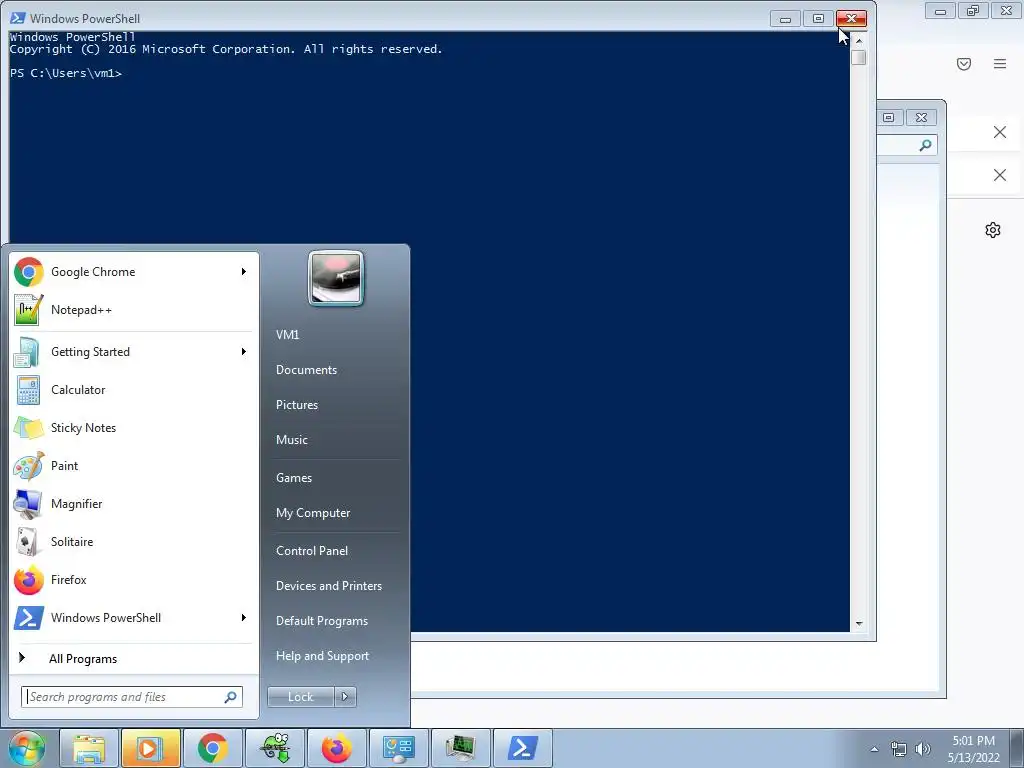
Task: Open the green lizard taskbar app
Action: tap(274, 748)
